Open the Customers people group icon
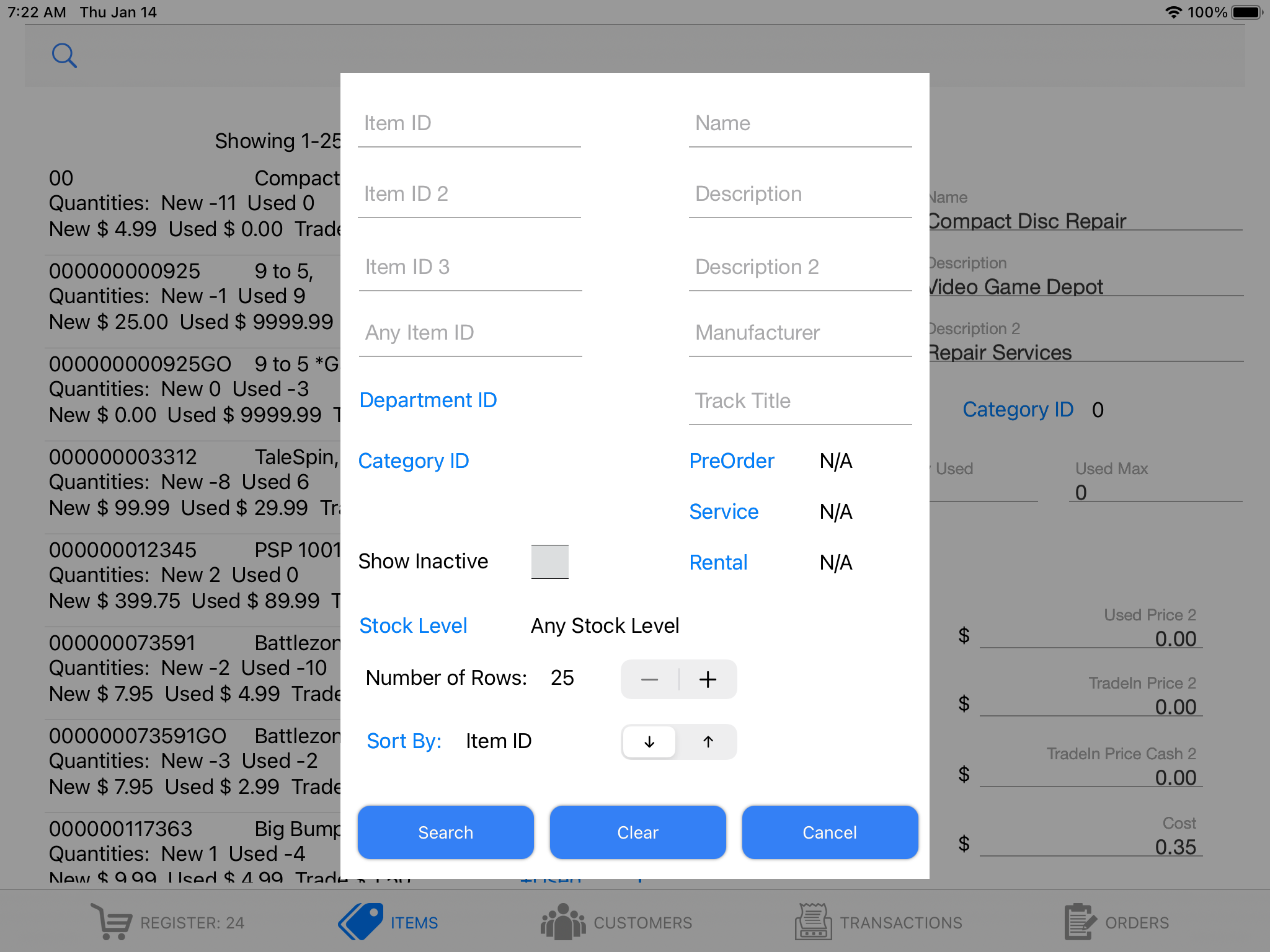 (x=562, y=921)
